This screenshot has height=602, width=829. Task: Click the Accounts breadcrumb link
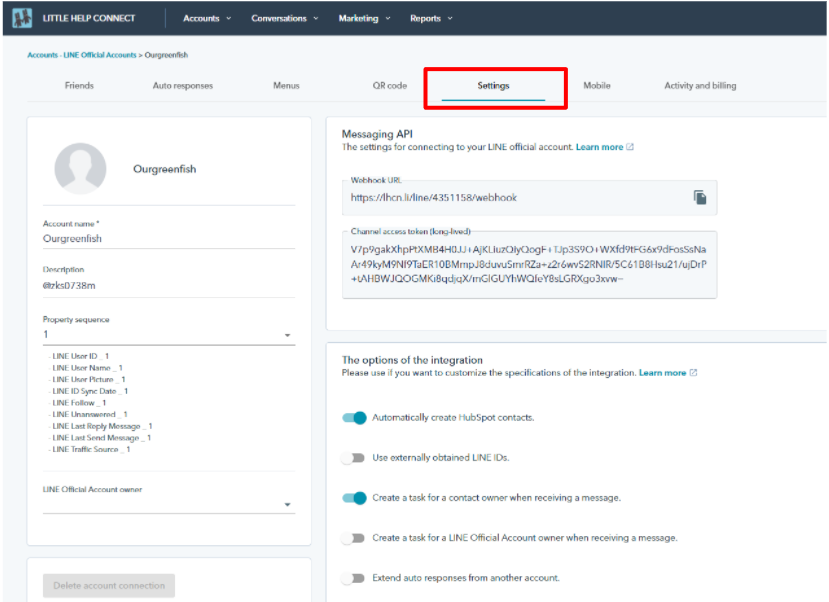[x=42, y=55]
